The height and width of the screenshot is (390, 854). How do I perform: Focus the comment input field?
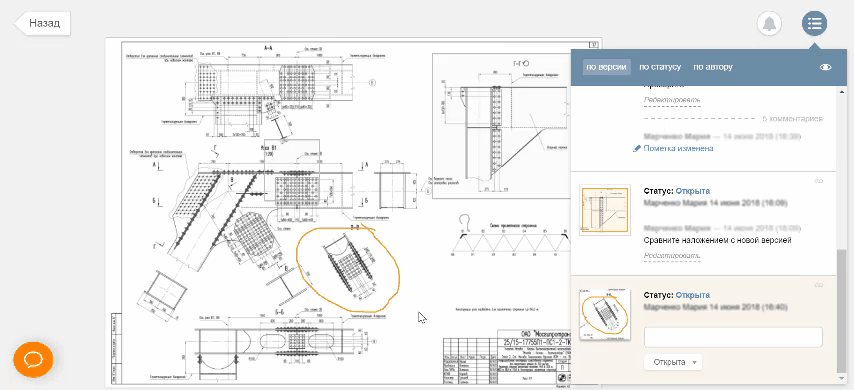(x=733, y=337)
